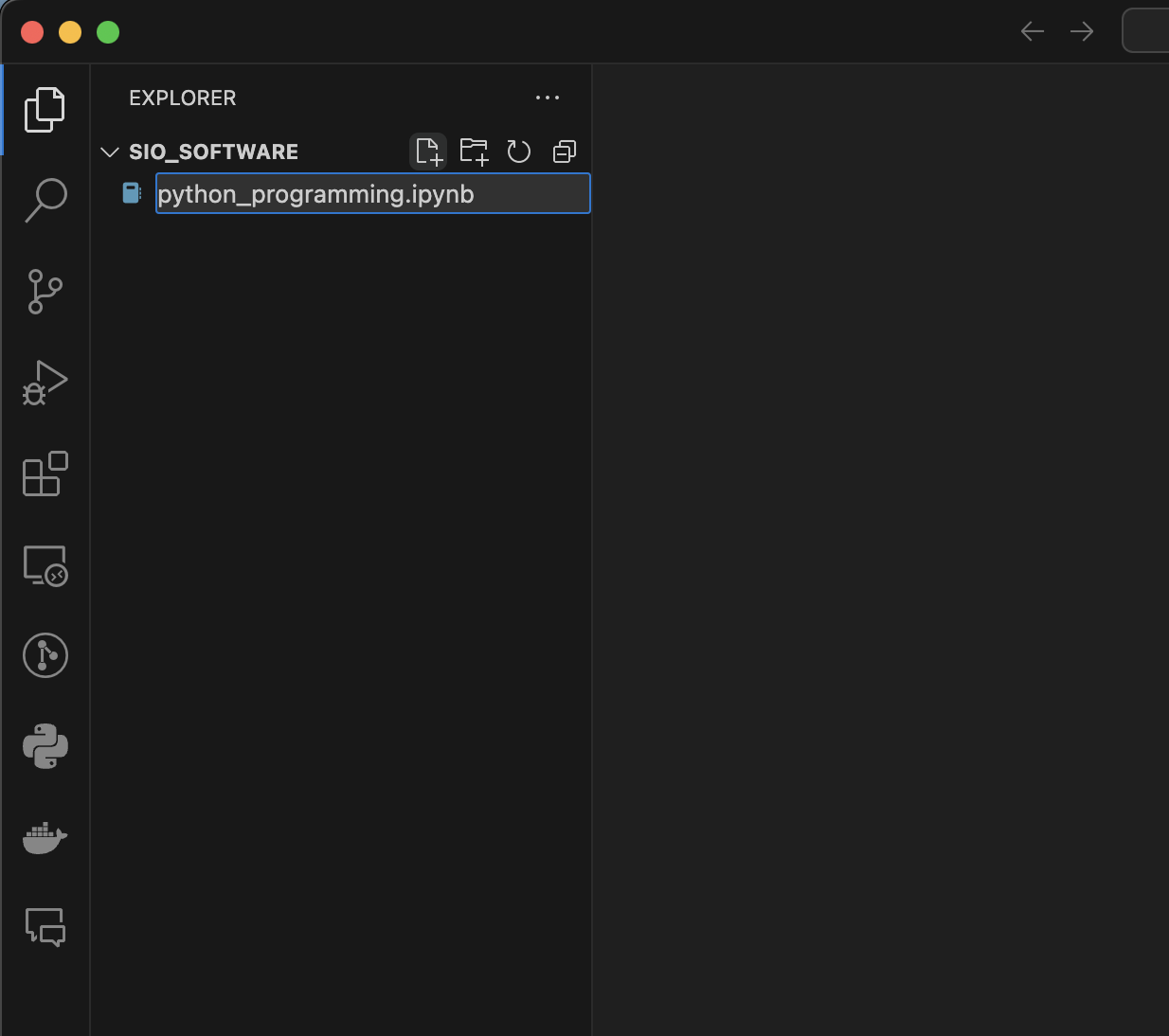Click the circular git branch icon
Screen dimensions: 1169x1036
click(45, 655)
